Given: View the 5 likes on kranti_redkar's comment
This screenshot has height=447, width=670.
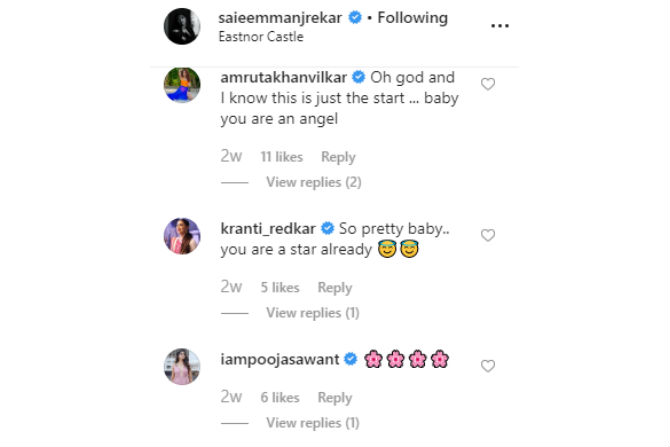Looking at the screenshot, I should pos(280,288).
